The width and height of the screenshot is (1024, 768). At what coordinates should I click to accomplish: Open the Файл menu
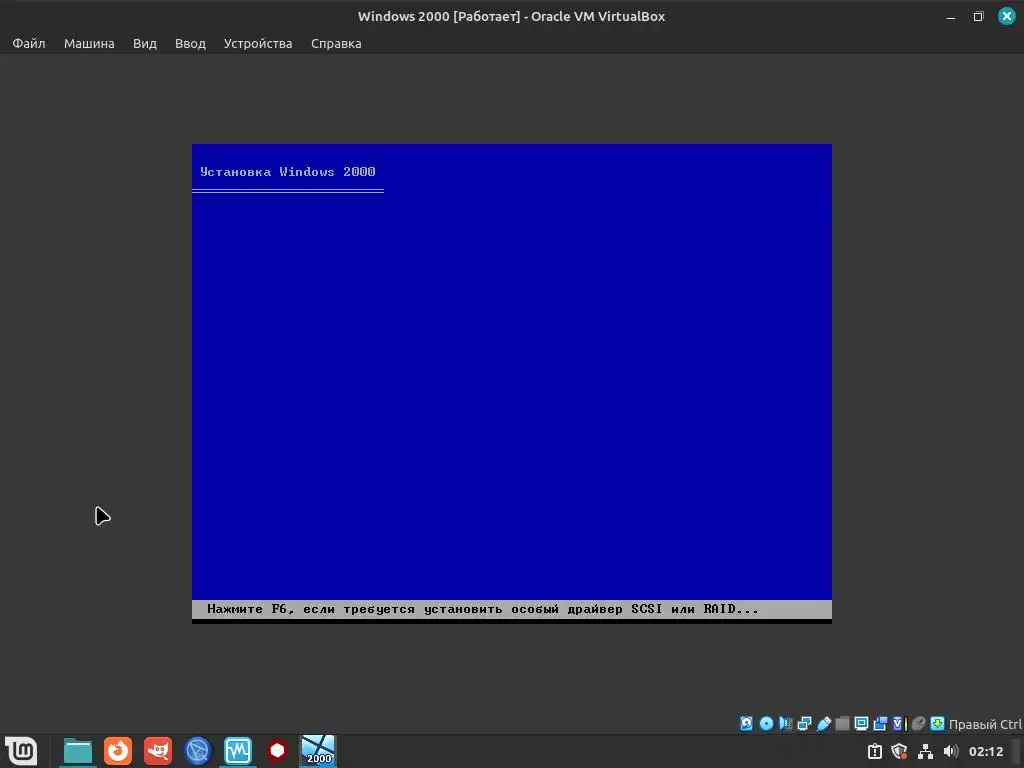point(29,43)
